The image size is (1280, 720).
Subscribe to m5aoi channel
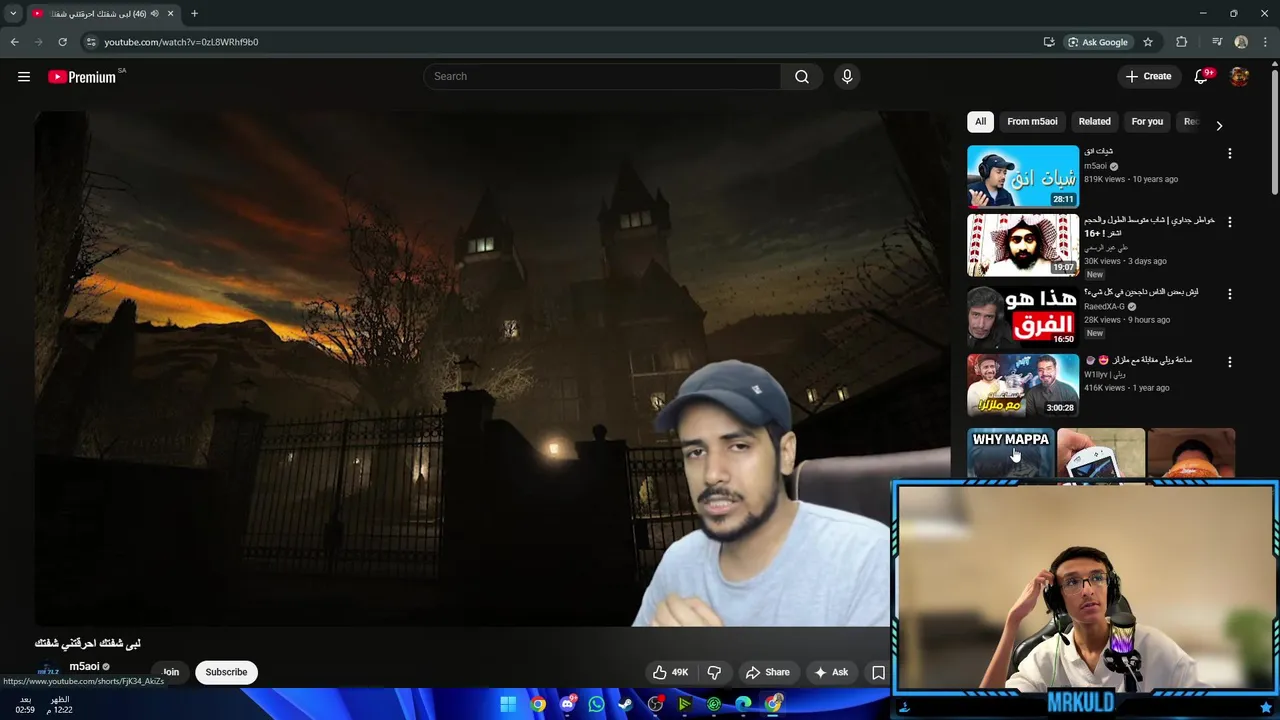coord(226,672)
